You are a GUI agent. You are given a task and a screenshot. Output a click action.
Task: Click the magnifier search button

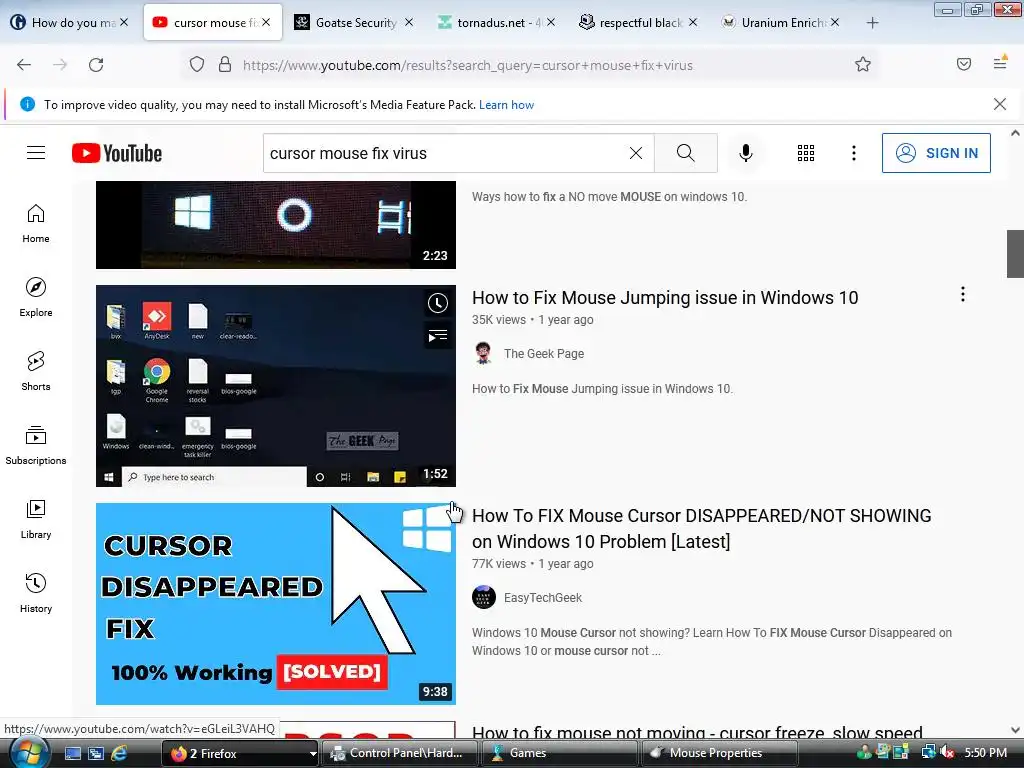click(686, 153)
